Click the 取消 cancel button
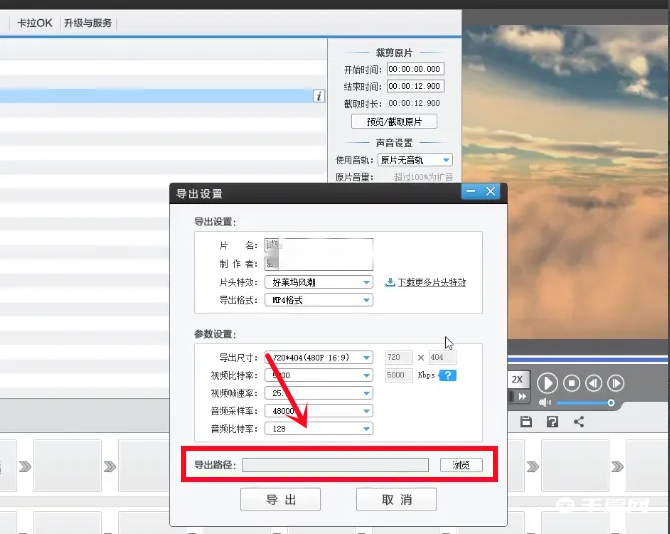This screenshot has height=534, width=670. (397, 499)
